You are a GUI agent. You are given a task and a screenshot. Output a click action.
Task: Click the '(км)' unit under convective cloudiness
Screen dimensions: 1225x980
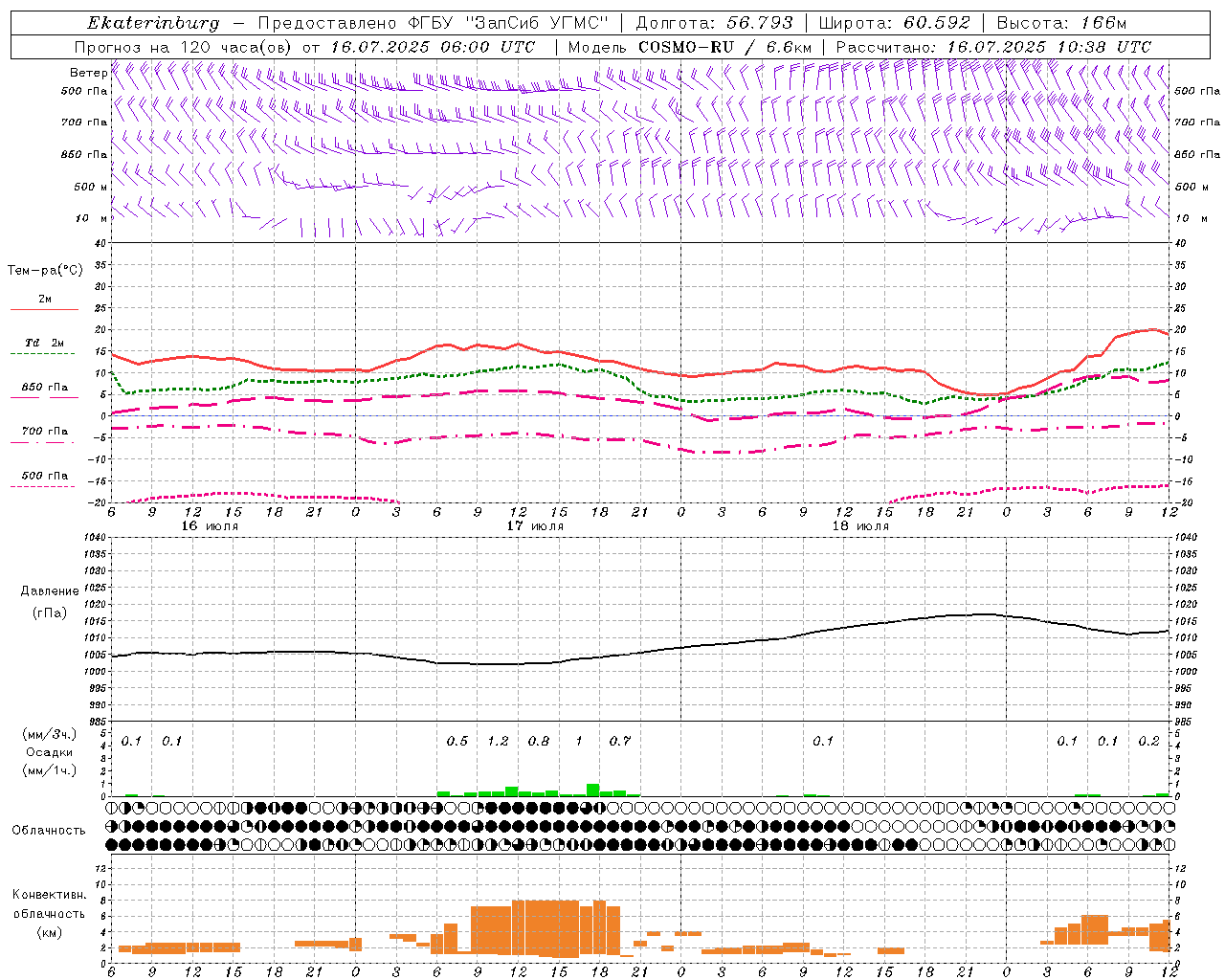coord(49,932)
